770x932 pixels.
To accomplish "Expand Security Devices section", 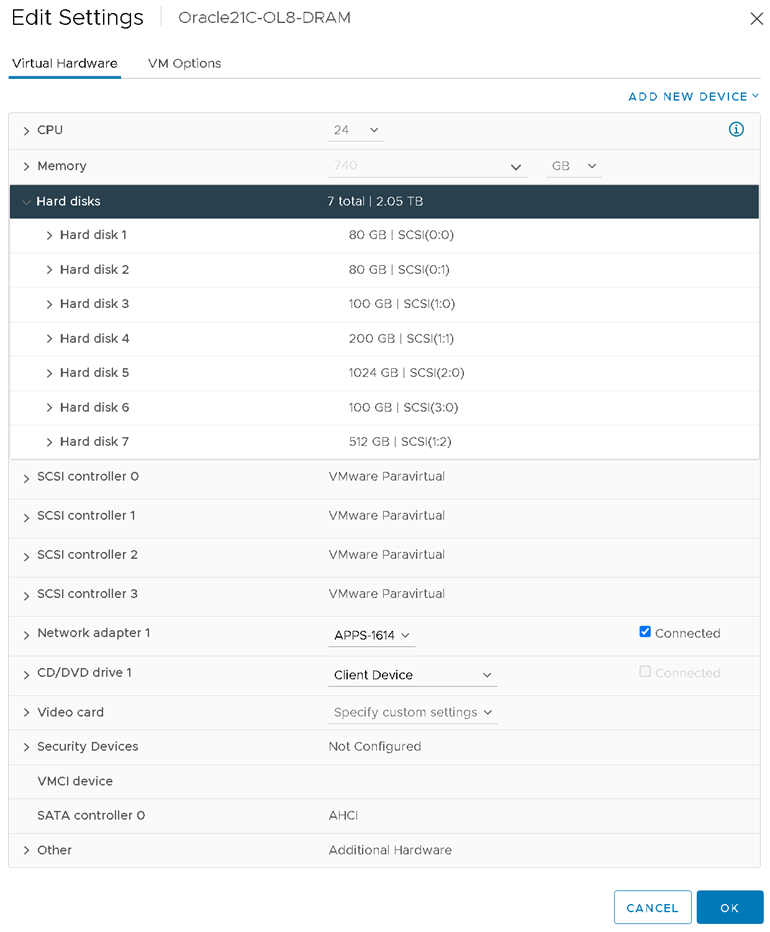I will 26,747.
